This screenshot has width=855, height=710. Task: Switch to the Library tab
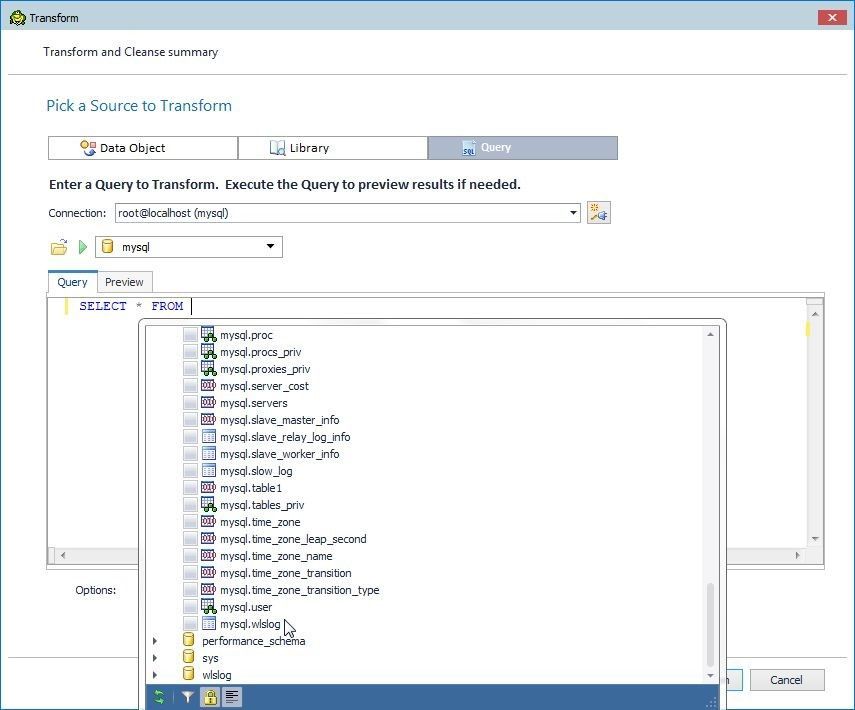pyautogui.click(x=333, y=148)
